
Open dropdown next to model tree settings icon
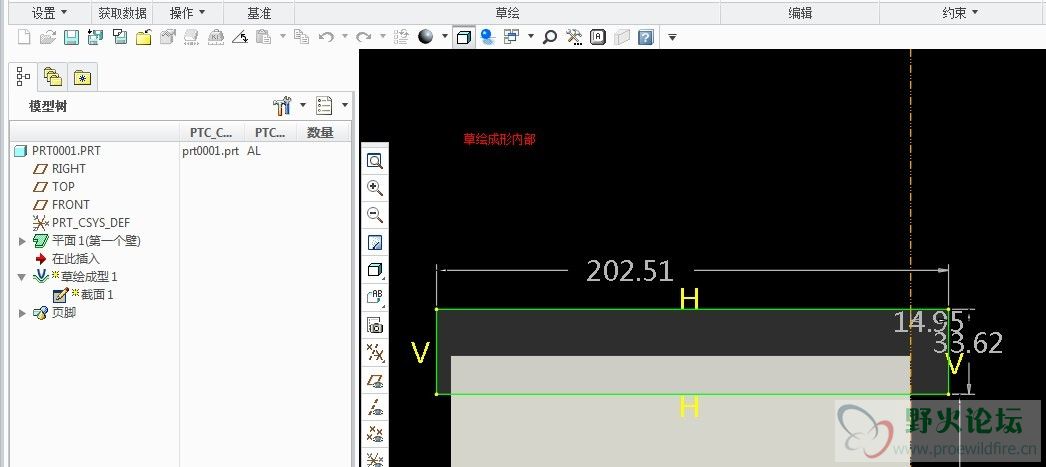[x=303, y=105]
